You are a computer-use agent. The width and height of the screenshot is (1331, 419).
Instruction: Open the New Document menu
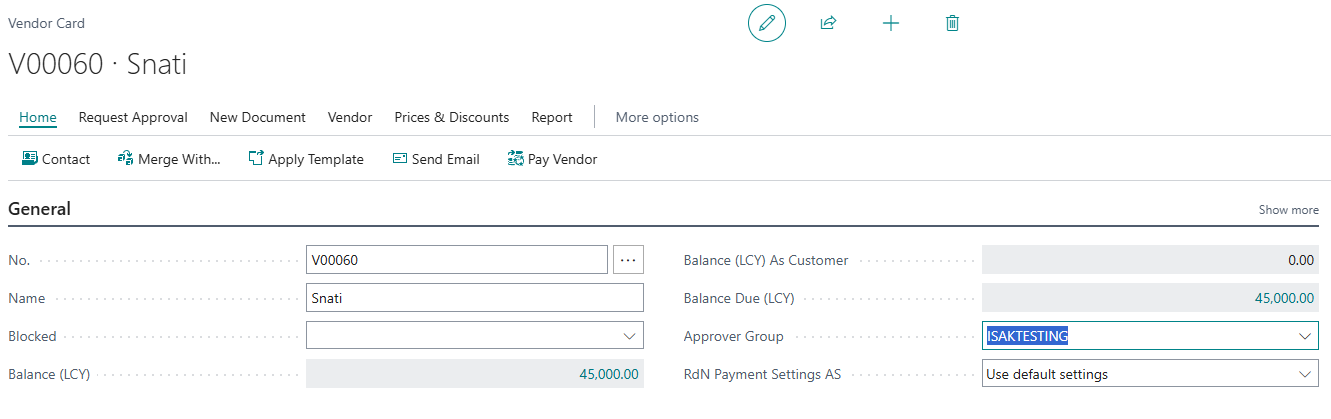pyautogui.click(x=257, y=117)
